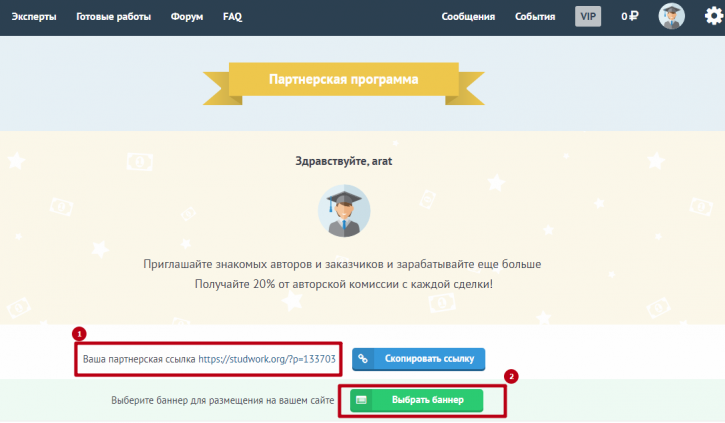The image size is (725, 423).
Task: Click the graduate avatar in the greeting
Action: pyautogui.click(x=344, y=211)
